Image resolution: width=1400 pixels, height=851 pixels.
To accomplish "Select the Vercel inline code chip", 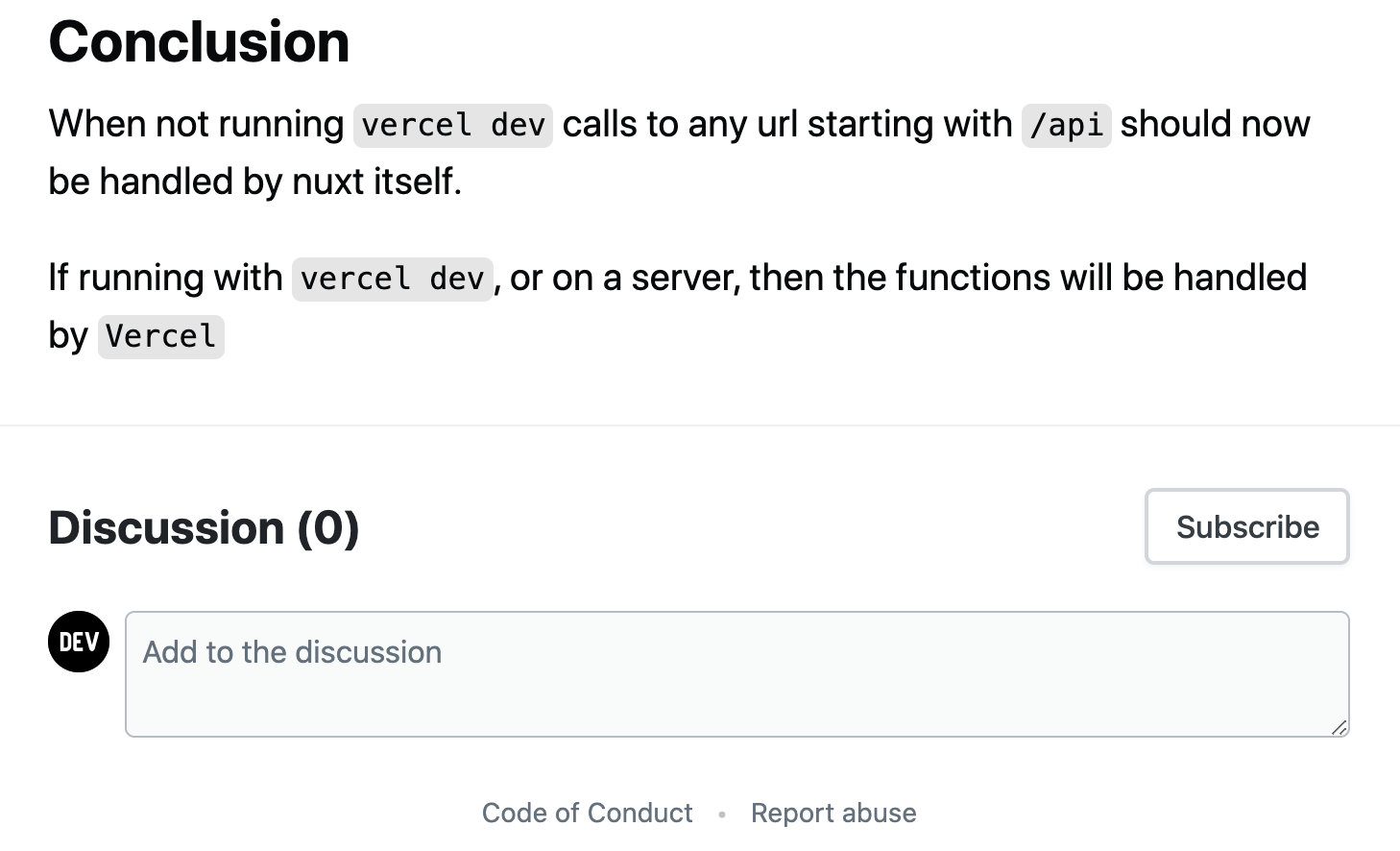I will pyautogui.click(x=160, y=336).
